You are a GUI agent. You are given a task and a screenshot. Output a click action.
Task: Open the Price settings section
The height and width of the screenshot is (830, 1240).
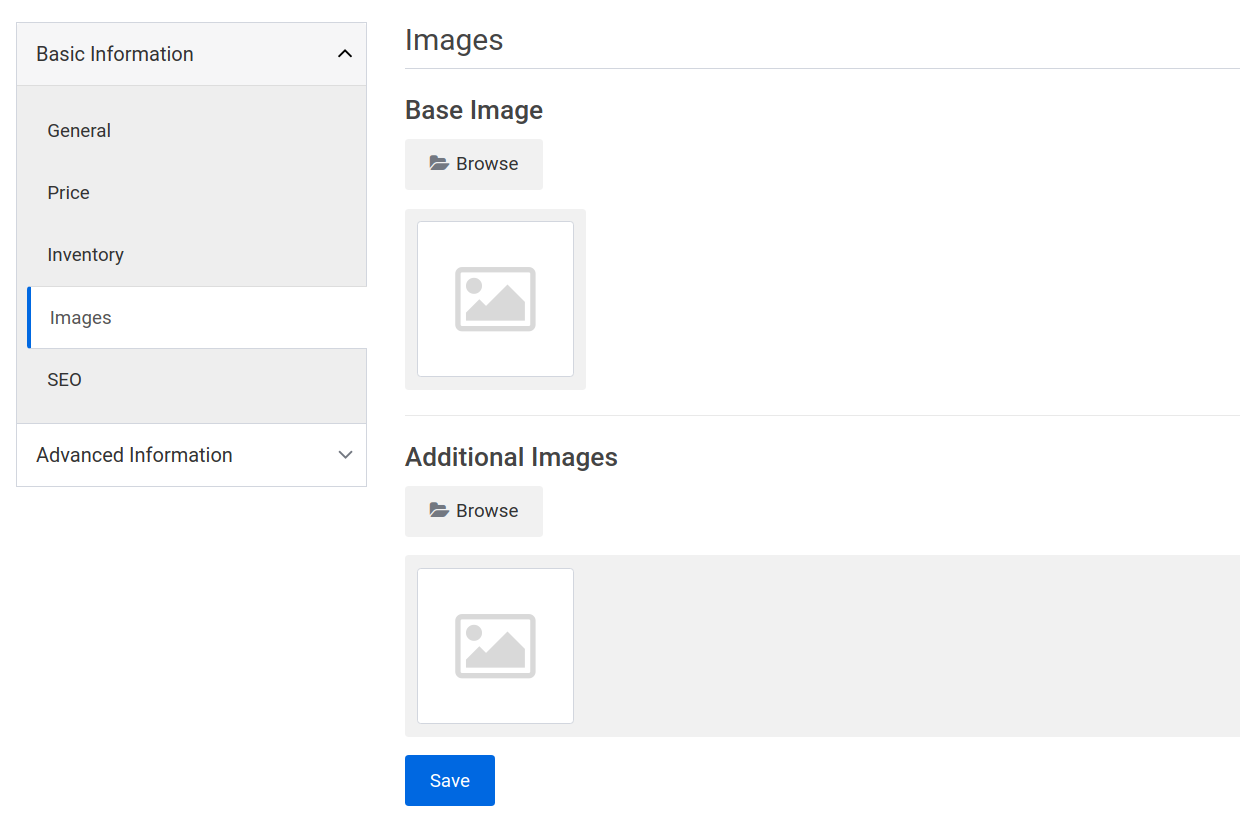coord(68,192)
